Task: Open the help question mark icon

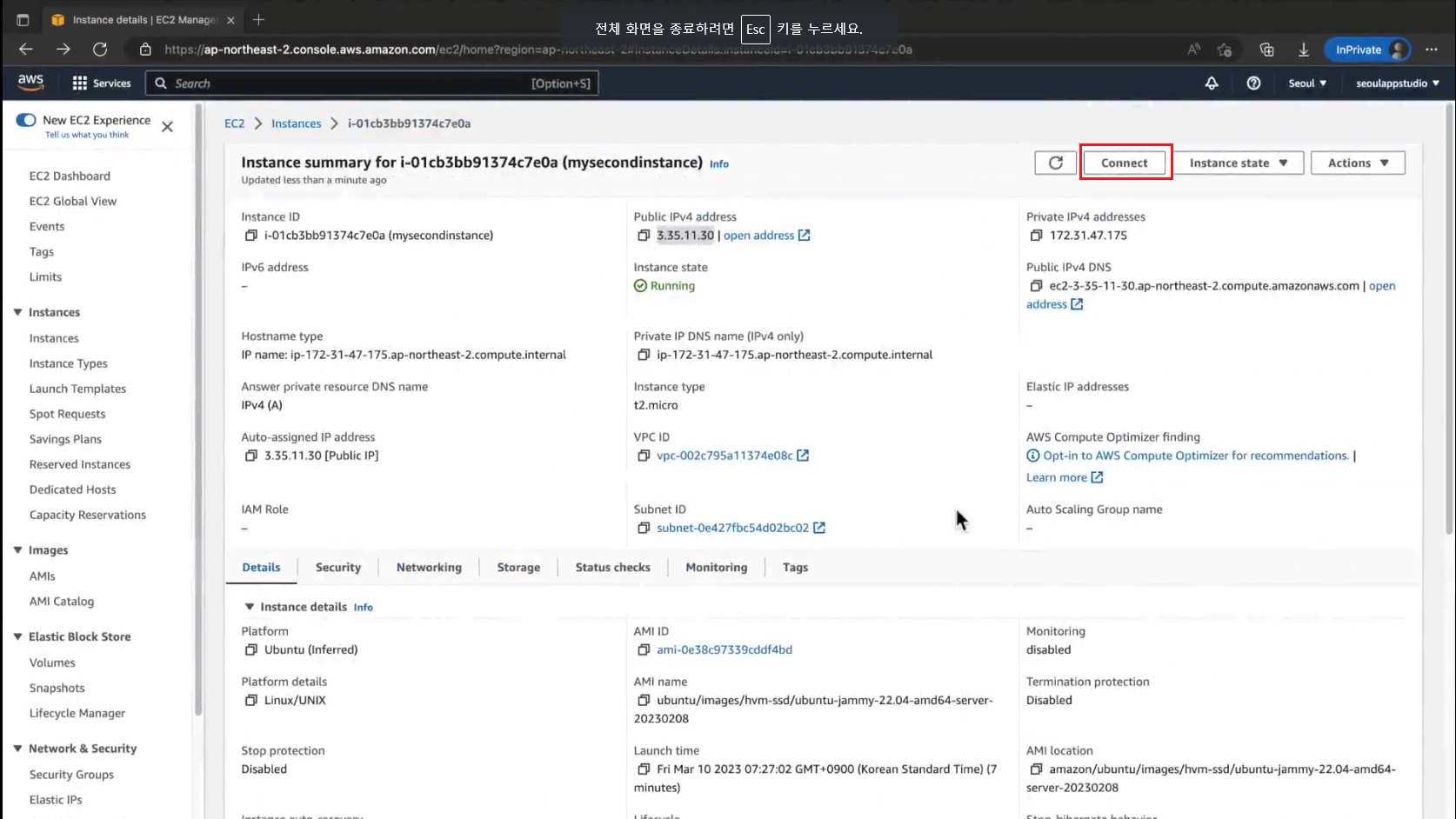Action: pos(1253,83)
